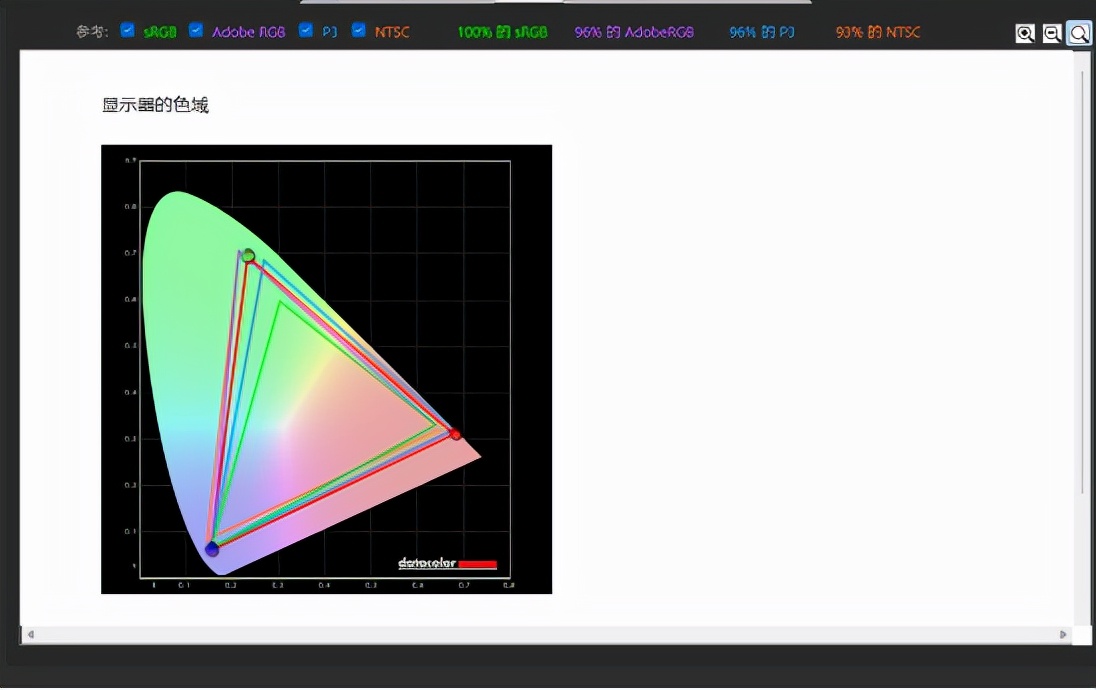Click the 96% AdobeRGB coverage result
The height and width of the screenshot is (690, 1096).
pyautogui.click(x=634, y=32)
